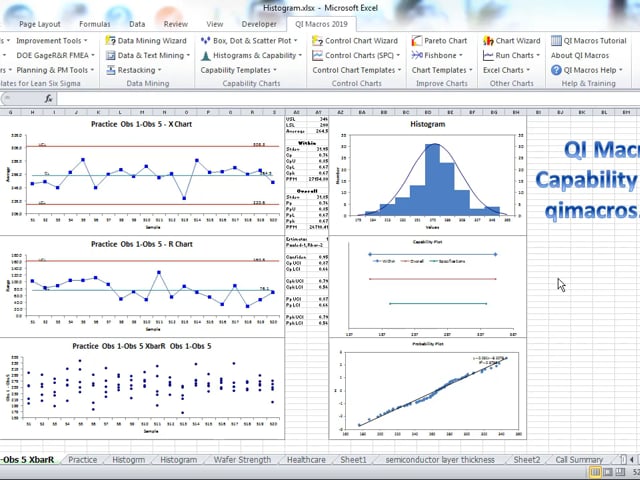Switch to the Practice sheet tab
640x480 pixels.
[83, 460]
